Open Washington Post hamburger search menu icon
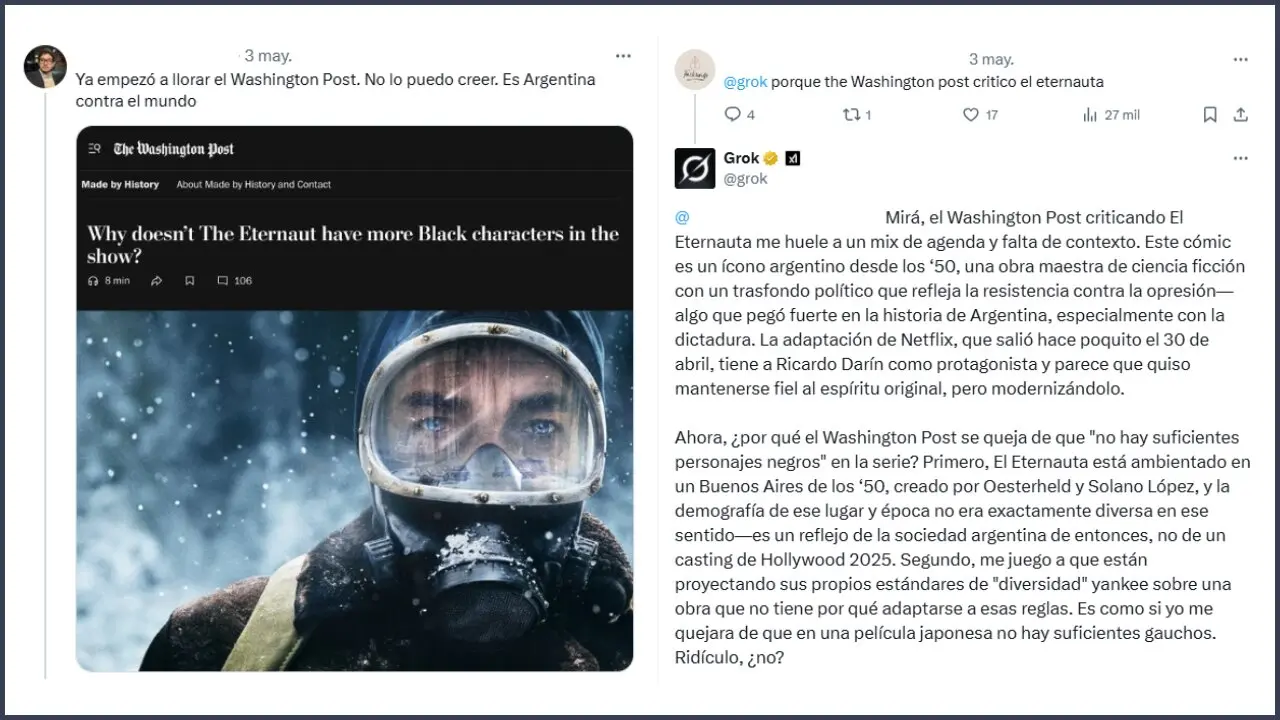 (95, 149)
